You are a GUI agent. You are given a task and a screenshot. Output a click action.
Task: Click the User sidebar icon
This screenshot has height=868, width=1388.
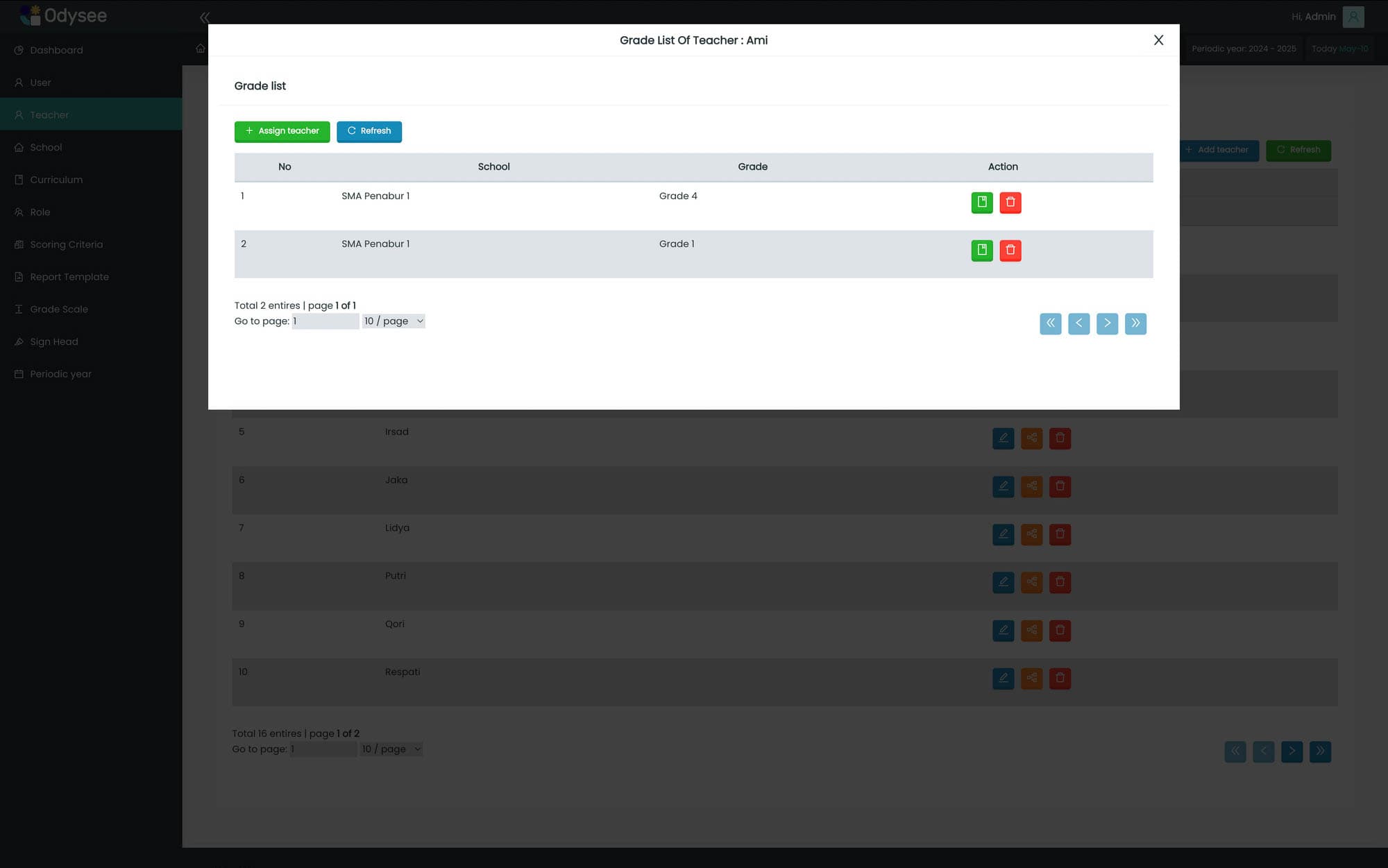pyautogui.click(x=18, y=82)
